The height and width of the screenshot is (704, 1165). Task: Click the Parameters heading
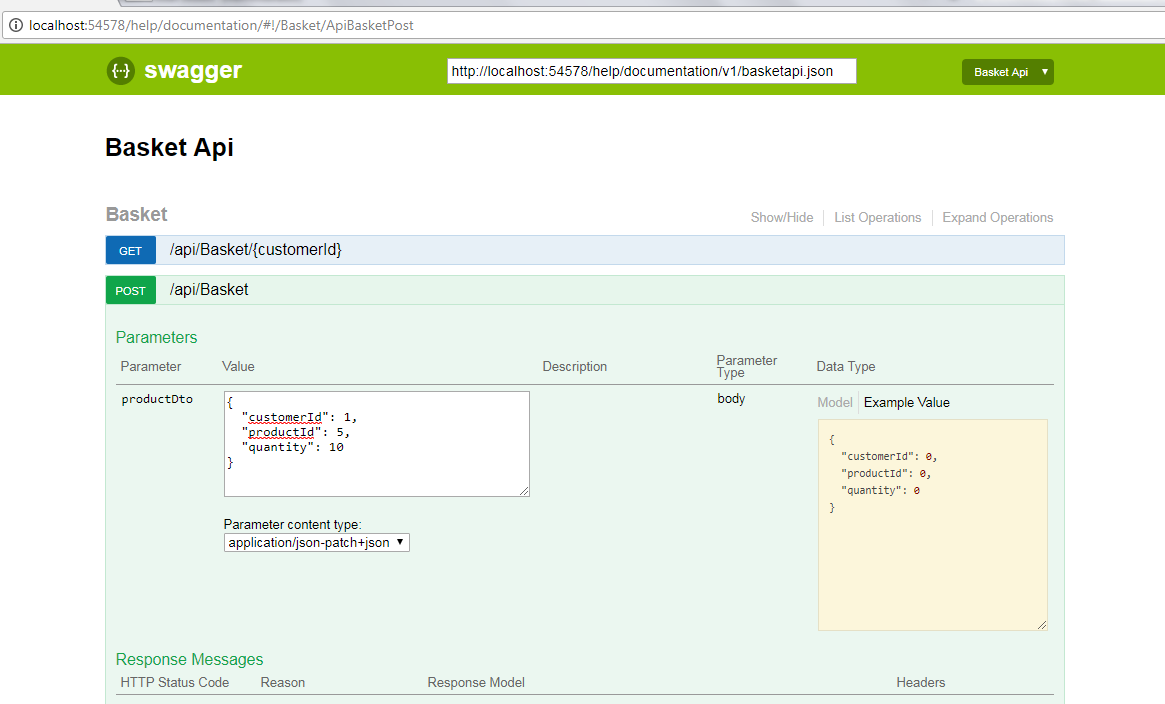pyautogui.click(x=156, y=337)
